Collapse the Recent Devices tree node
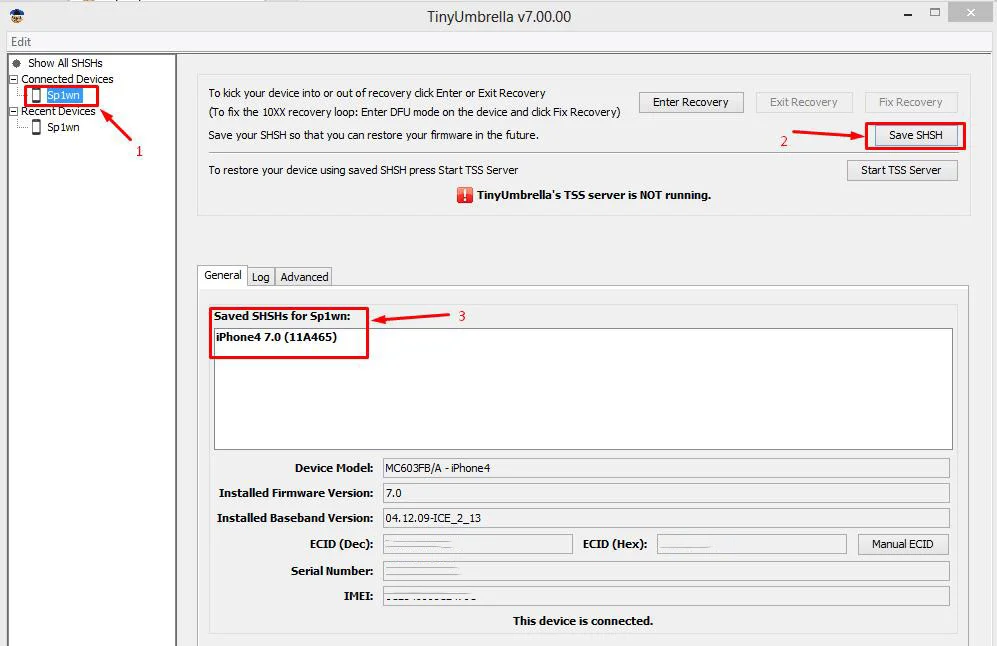The image size is (997, 646). coord(13,111)
